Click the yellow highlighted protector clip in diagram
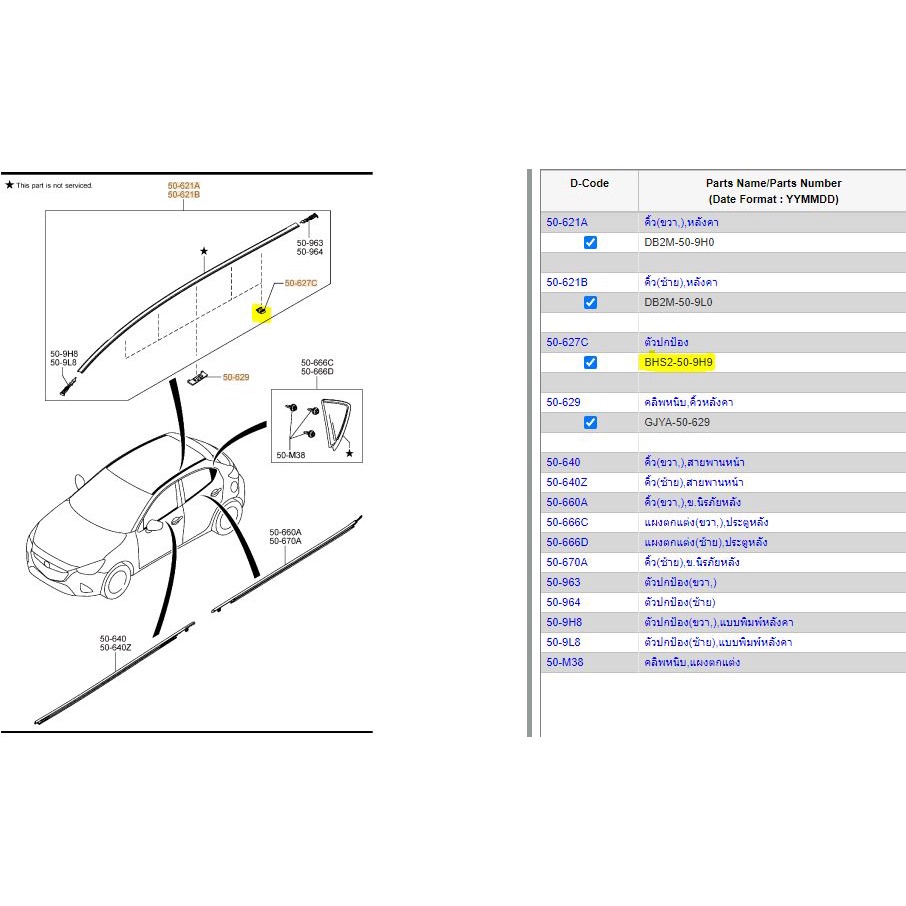906x906 pixels. tap(262, 311)
